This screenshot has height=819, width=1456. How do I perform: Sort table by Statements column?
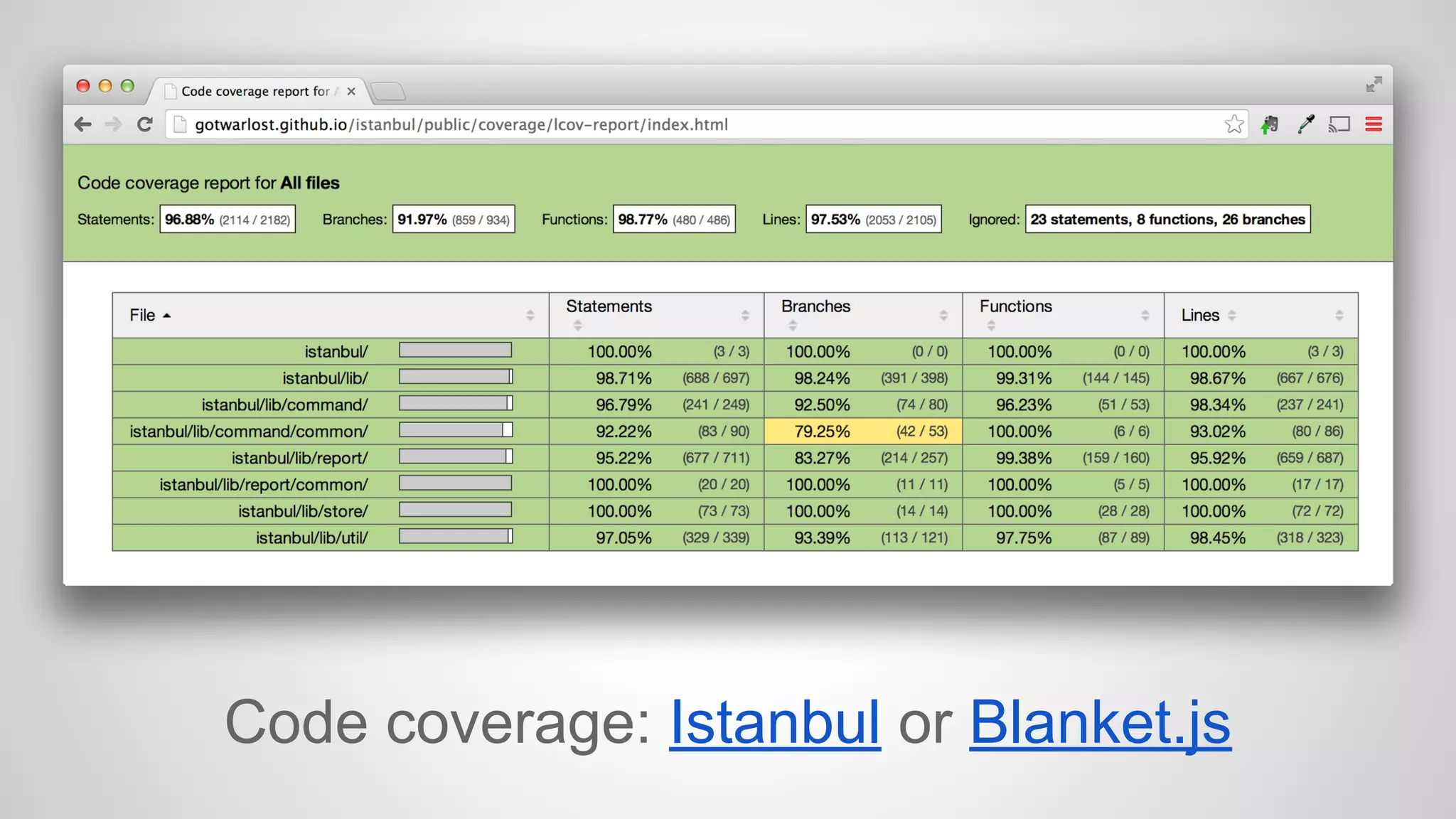(x=609, y=306)
